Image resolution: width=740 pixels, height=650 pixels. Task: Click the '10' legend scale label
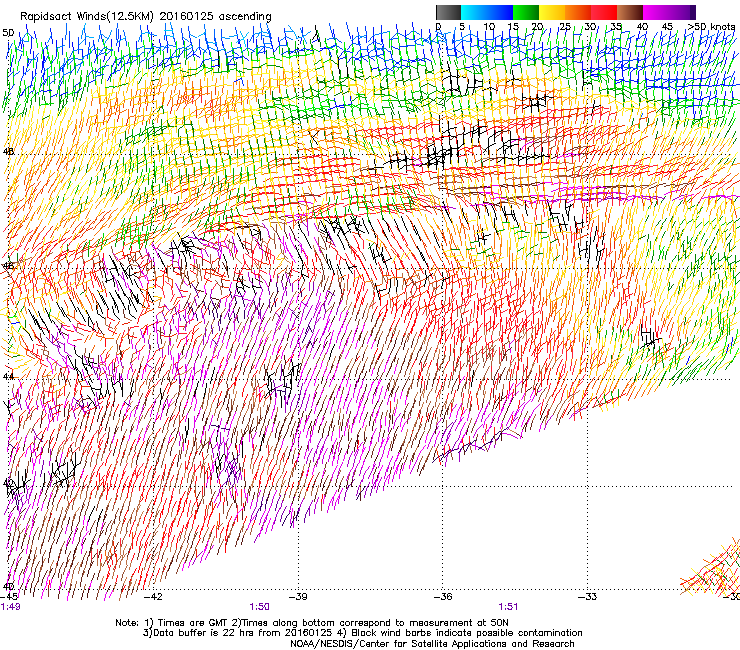(489, 26)
